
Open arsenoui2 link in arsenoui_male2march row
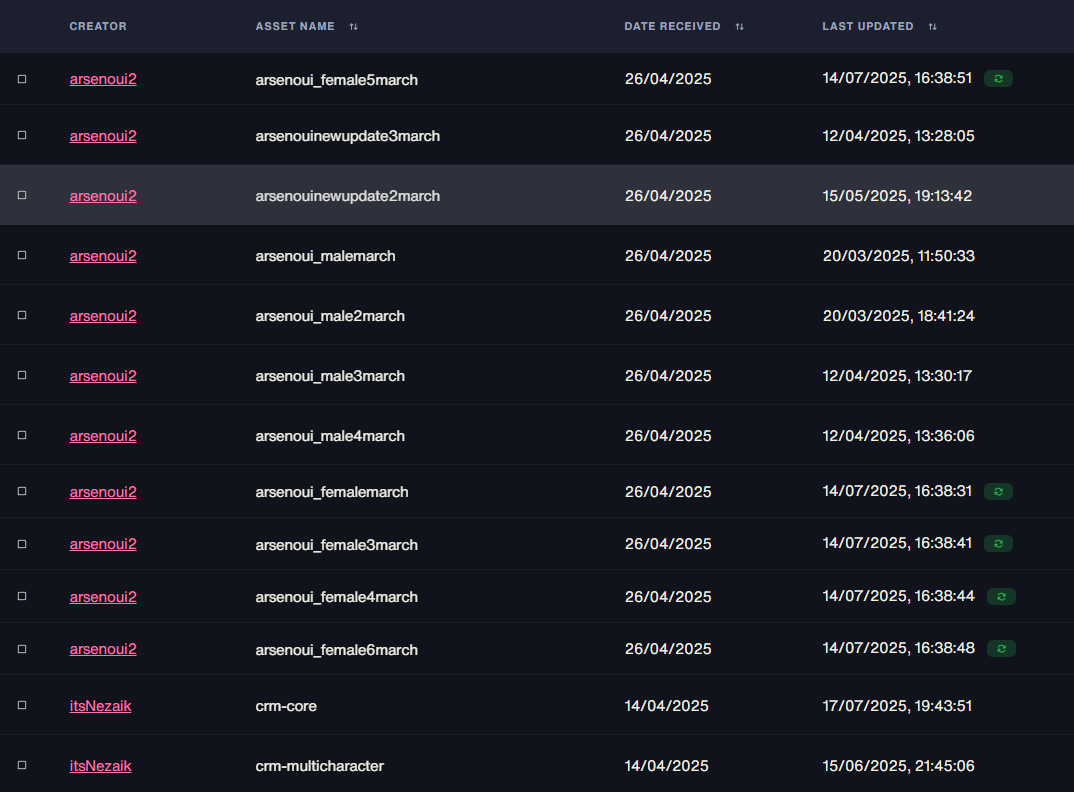coord(103,316)
